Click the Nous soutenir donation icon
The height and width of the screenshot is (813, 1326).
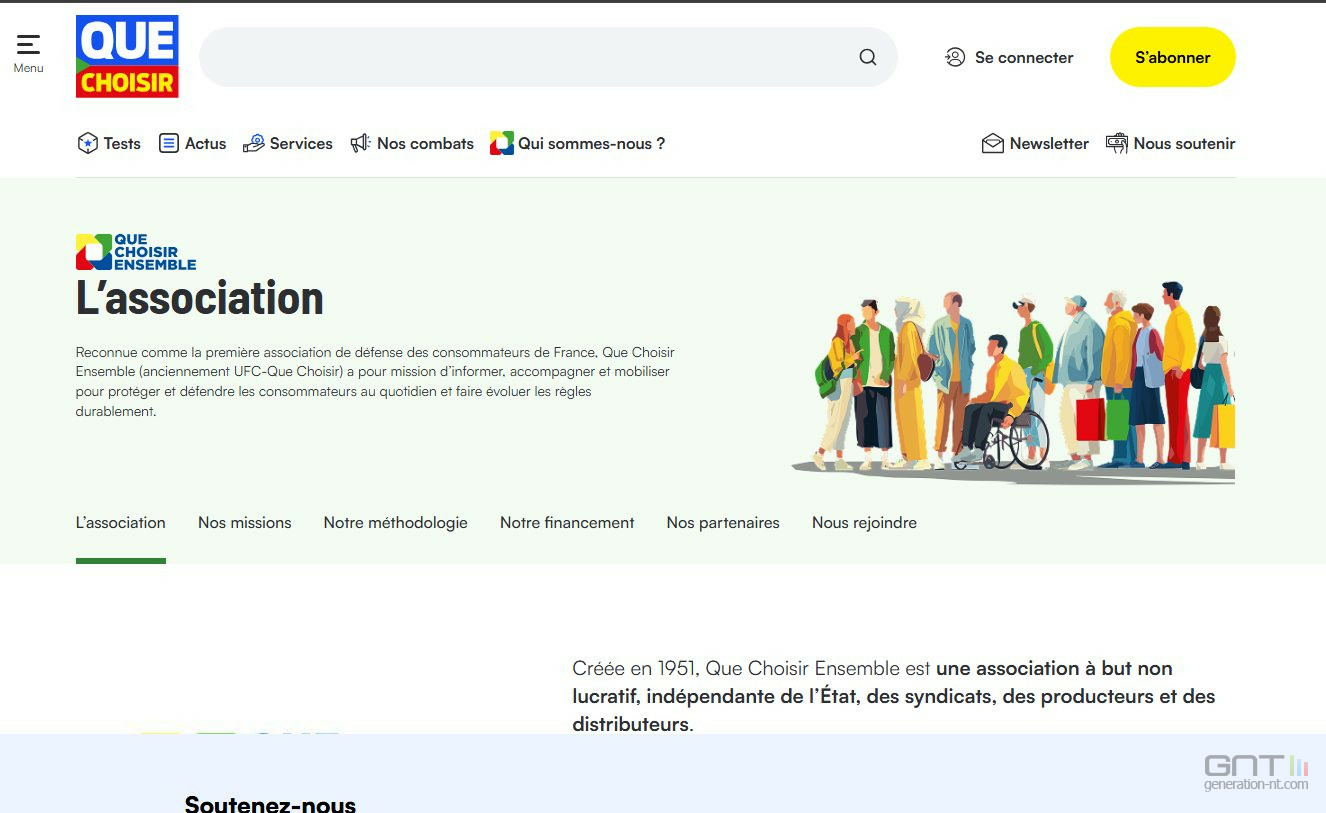pos(1116,143)
